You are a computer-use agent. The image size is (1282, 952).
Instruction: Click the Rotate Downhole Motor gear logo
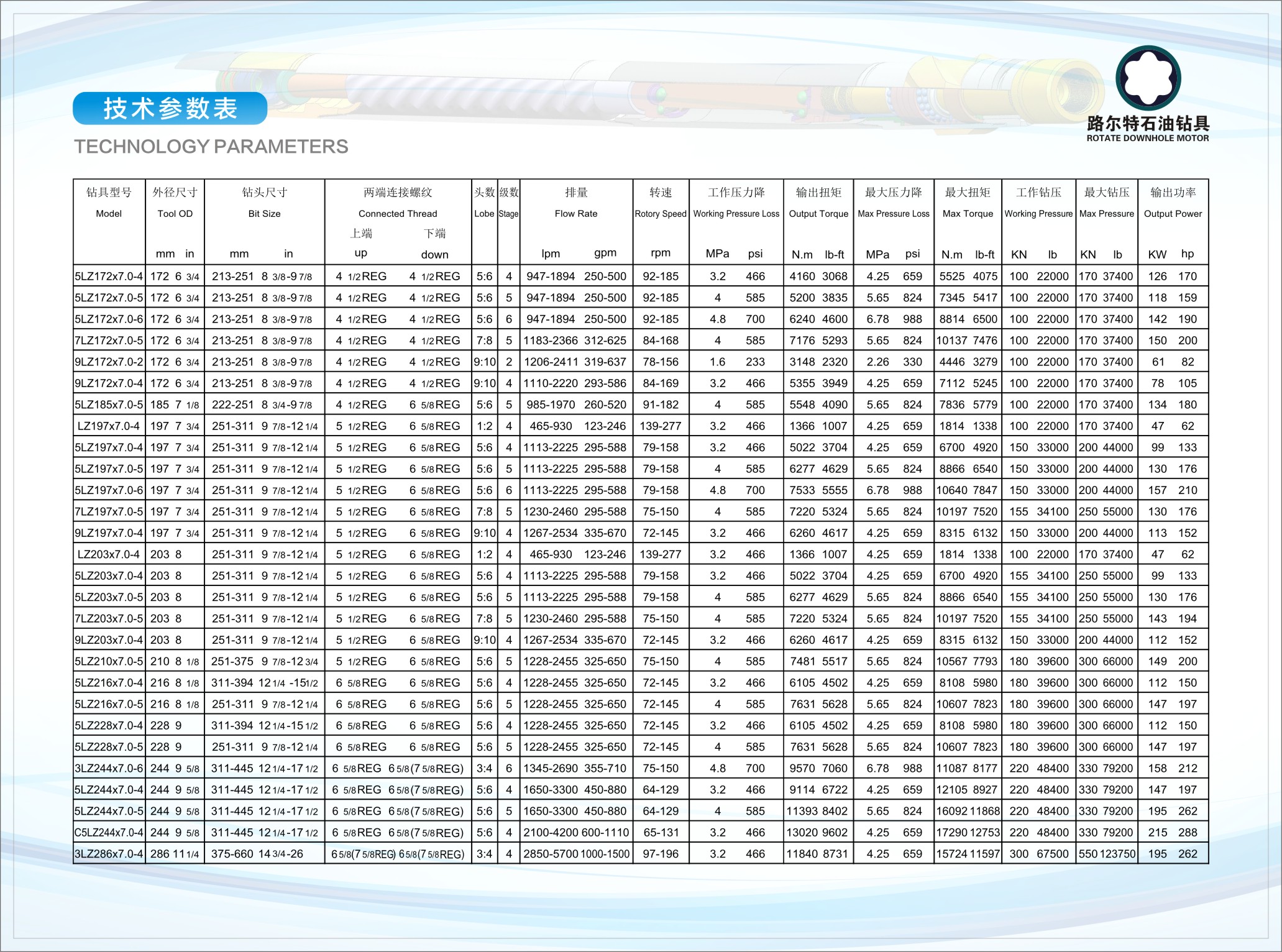pyautogui.click(x=1148, y=78)
